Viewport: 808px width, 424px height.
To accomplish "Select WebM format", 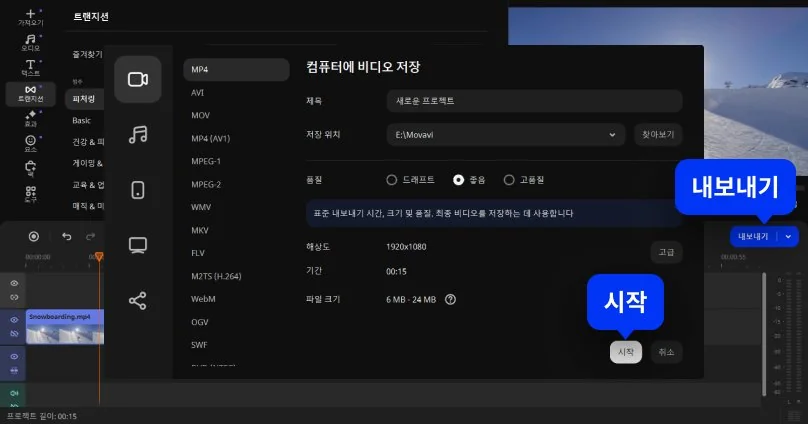I will coord(204,299).
